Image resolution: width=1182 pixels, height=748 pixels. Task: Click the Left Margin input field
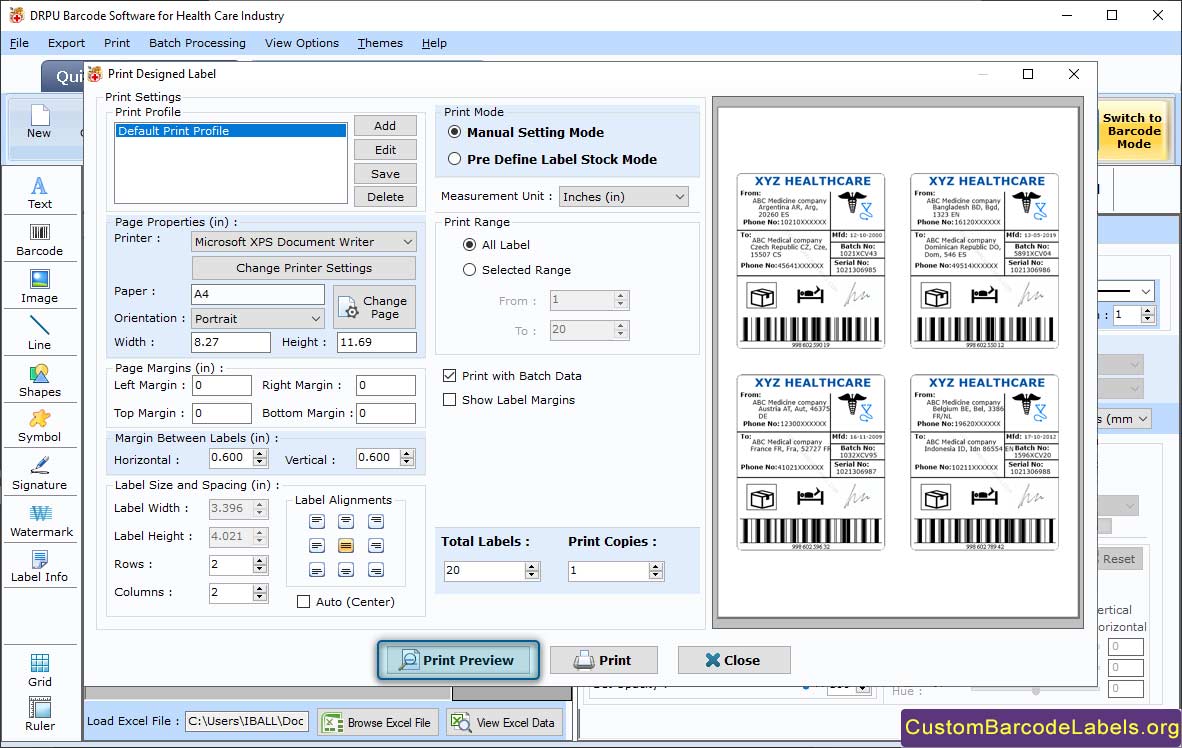(x=222, y=385)
